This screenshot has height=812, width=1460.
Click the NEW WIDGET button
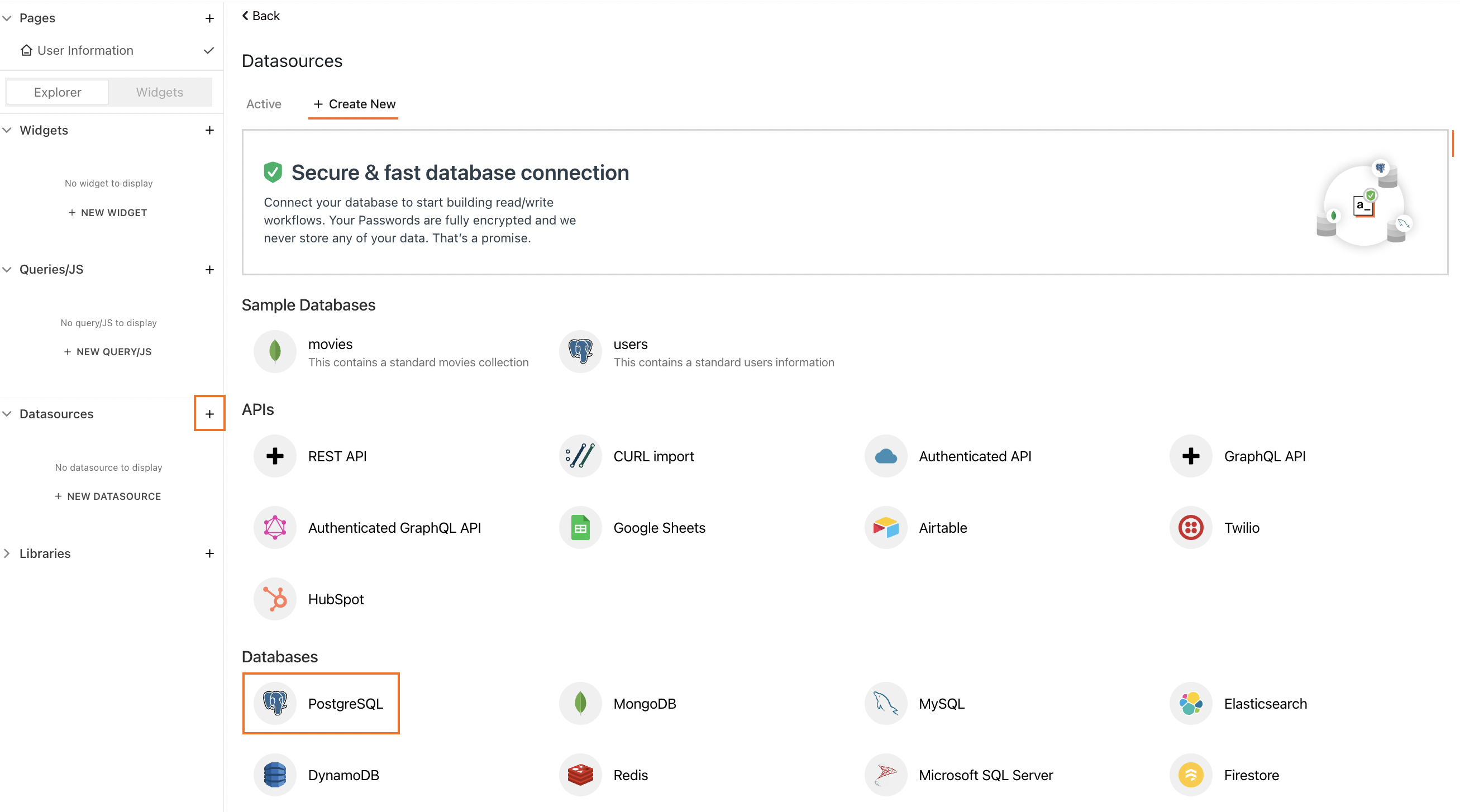pyautogui.click(x=108, y=212)
